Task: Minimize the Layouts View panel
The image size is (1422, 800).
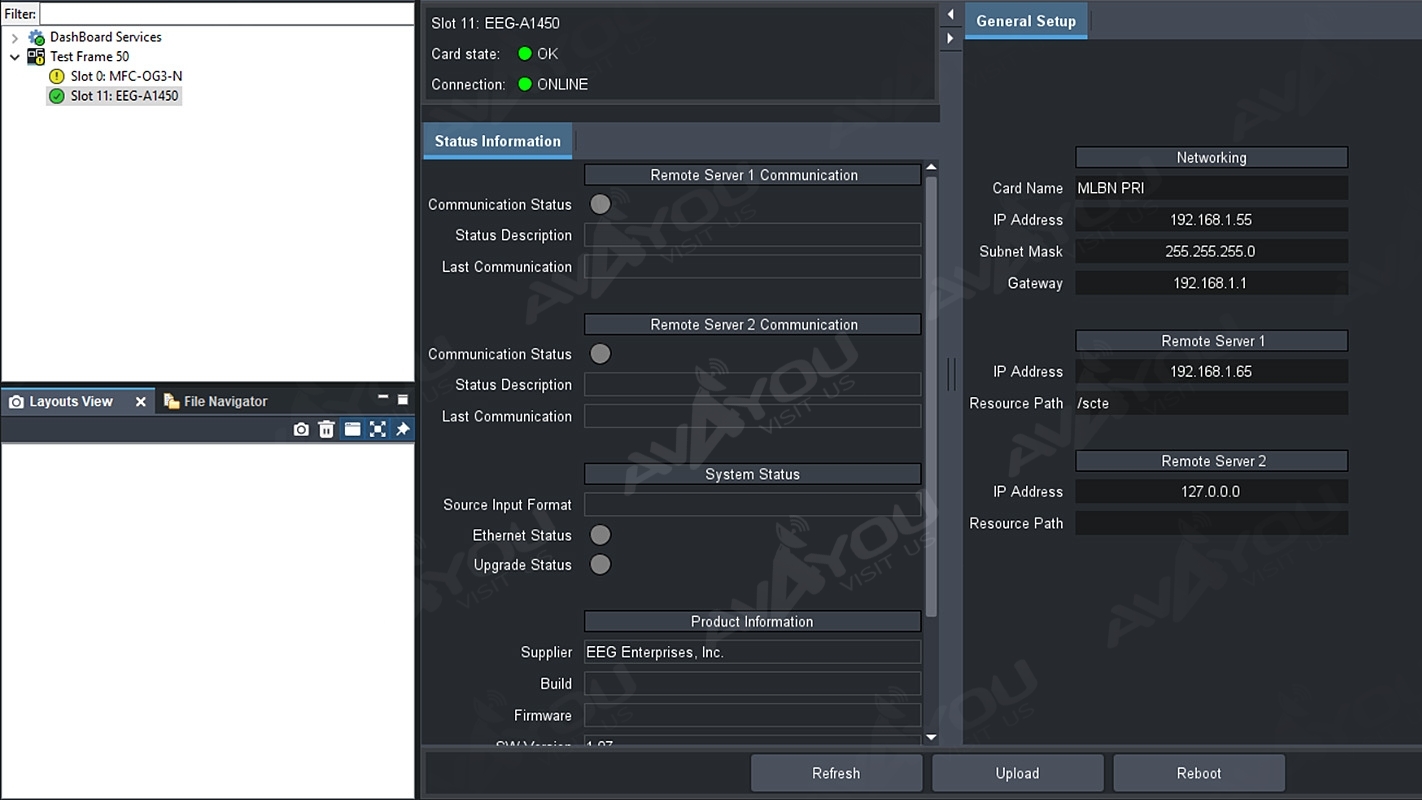Action: pos(382,399)
